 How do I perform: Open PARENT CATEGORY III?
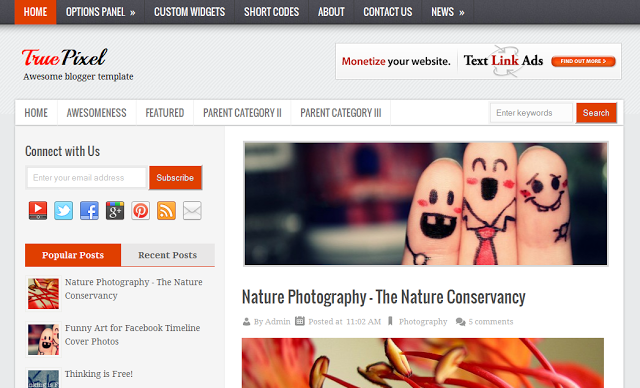[341, 113]
